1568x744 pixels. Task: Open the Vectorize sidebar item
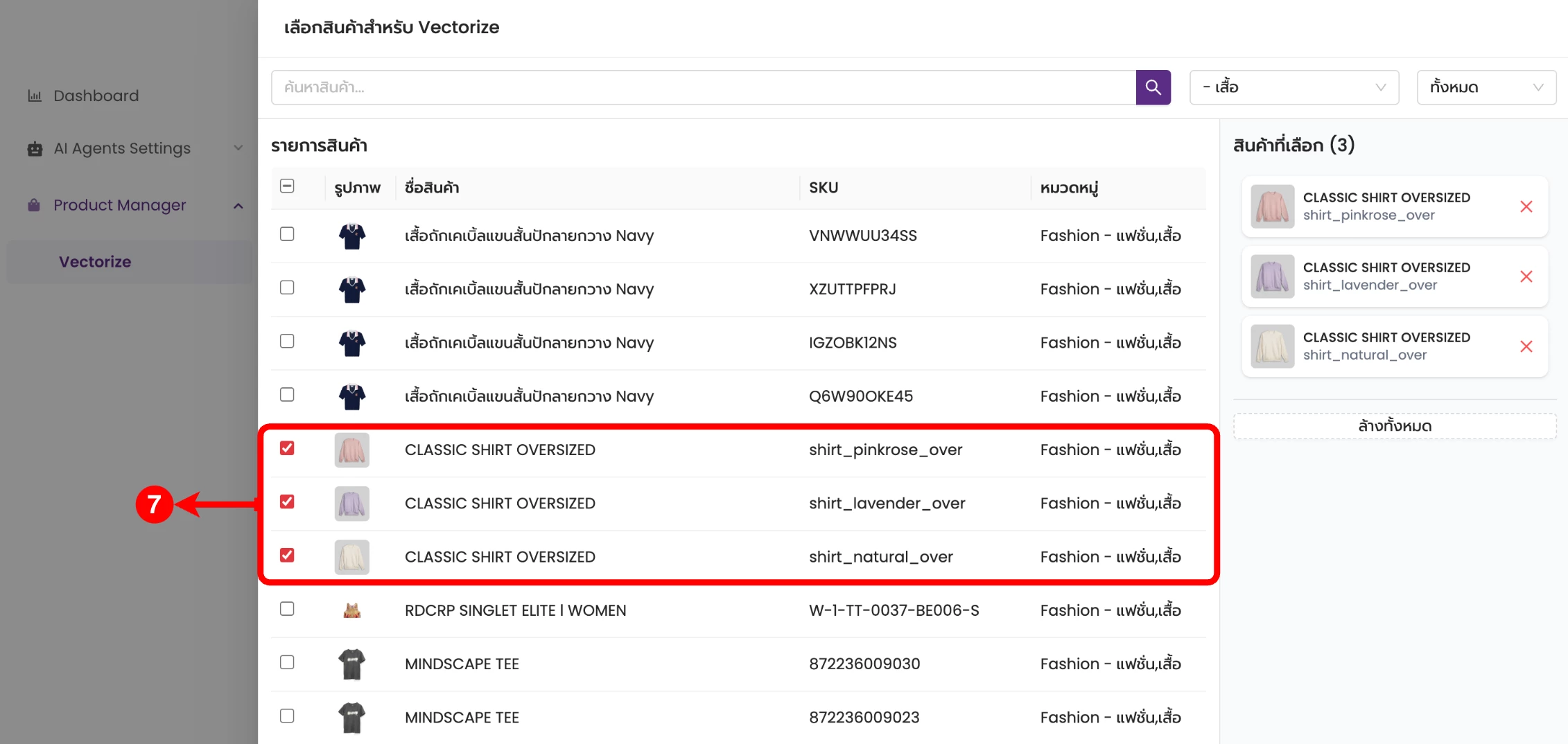click(95, 262)
